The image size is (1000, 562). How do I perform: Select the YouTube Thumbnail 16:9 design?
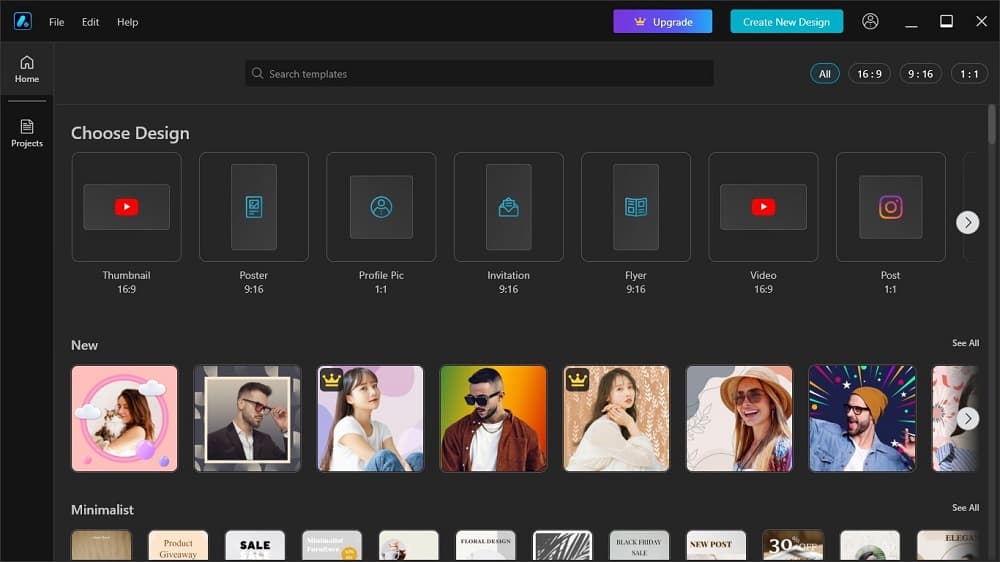pyautogui.click(x=126, y=207)
